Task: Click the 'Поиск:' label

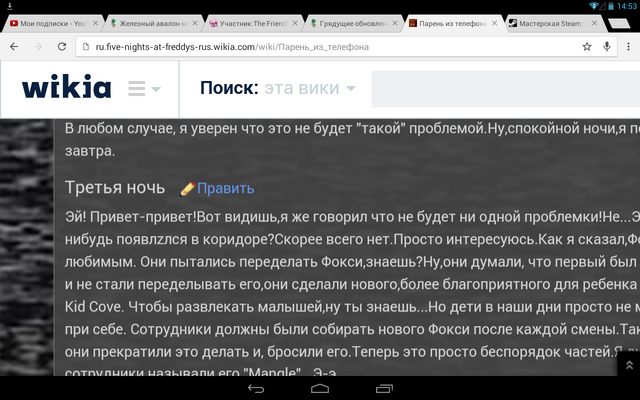Action: (229, 88)
